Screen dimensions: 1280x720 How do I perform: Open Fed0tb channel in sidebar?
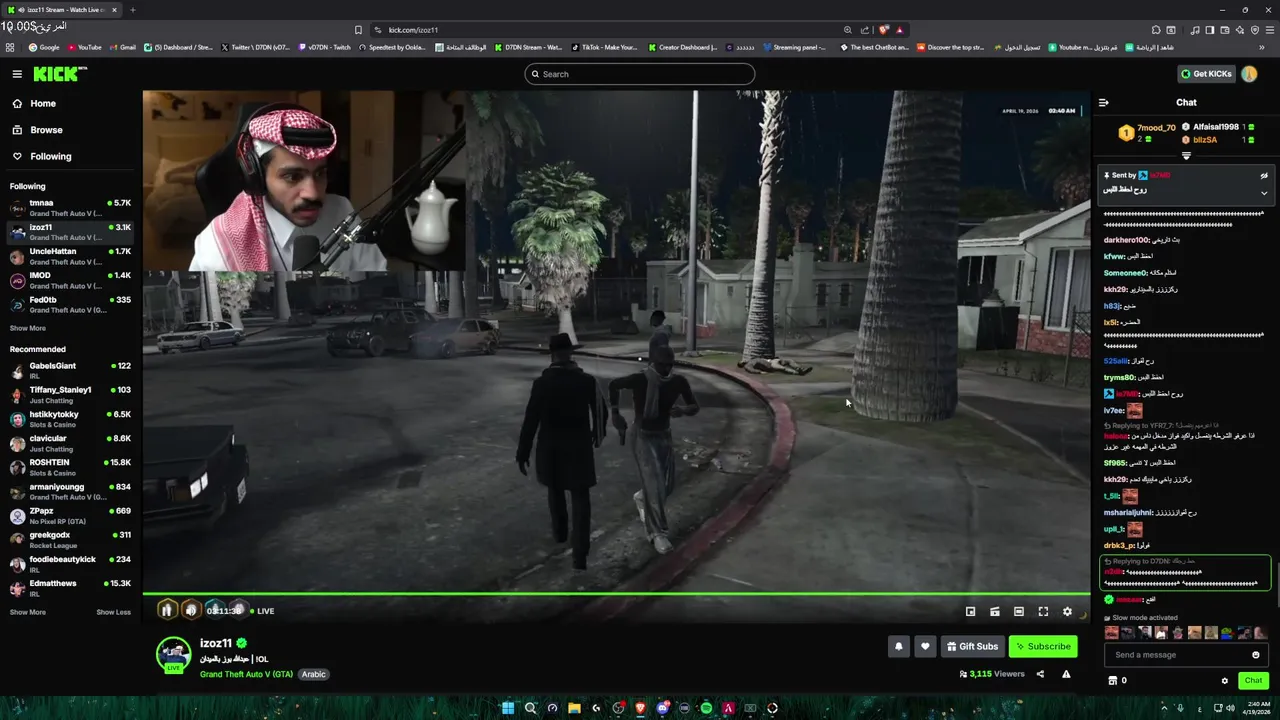(x=70, y=304)
